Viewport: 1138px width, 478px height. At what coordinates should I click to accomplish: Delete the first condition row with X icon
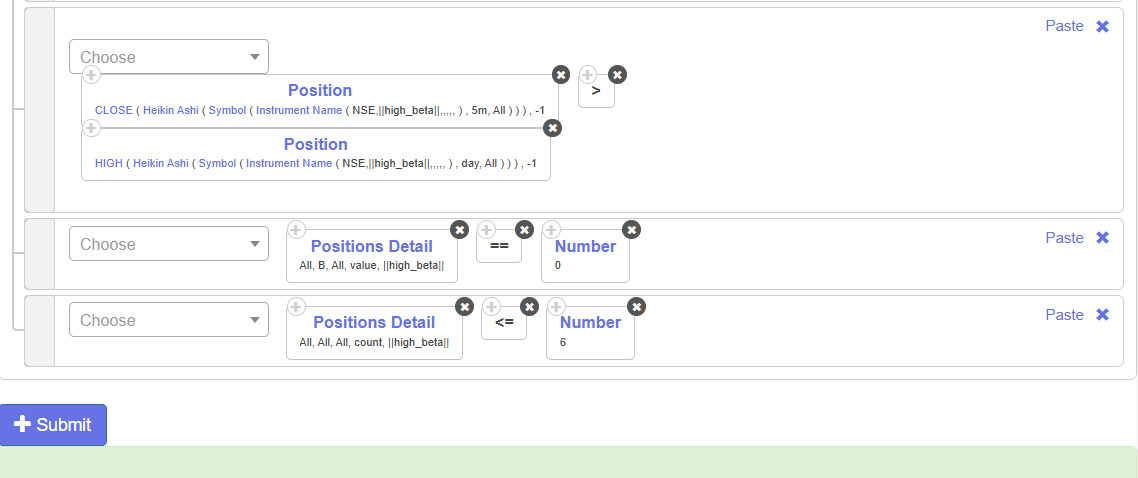[x=1102, y=27]
